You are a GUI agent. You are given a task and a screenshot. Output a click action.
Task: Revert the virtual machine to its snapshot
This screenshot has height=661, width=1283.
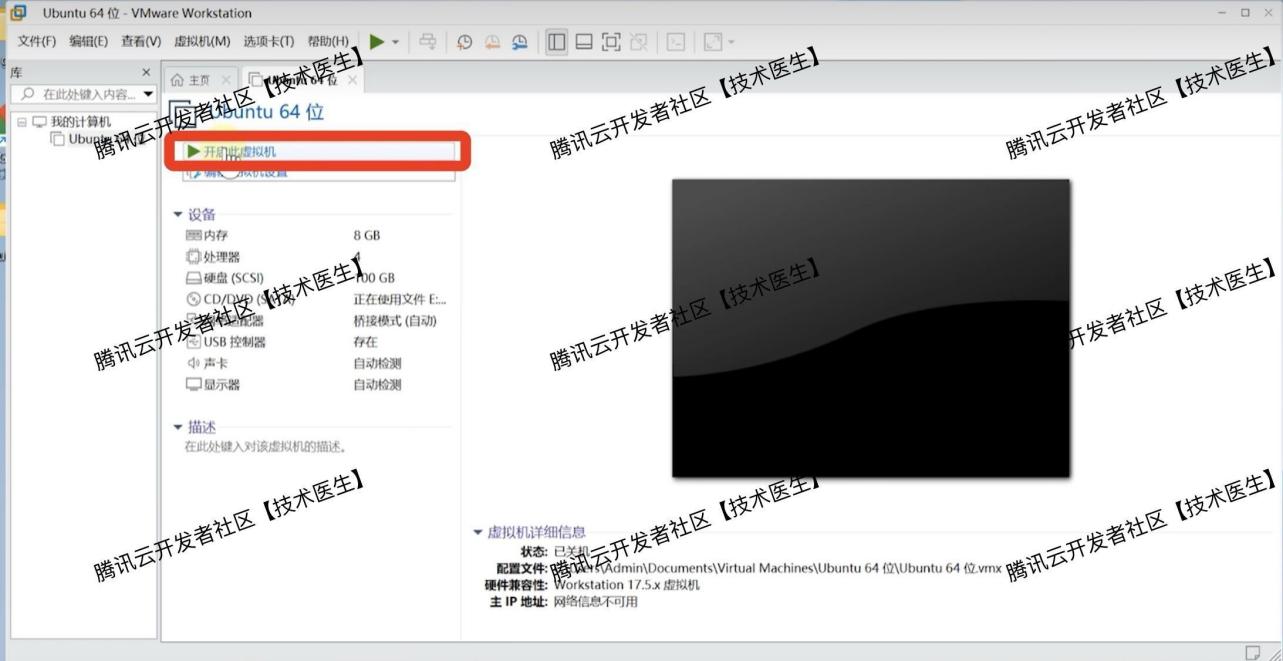click(x=492, y=40)
